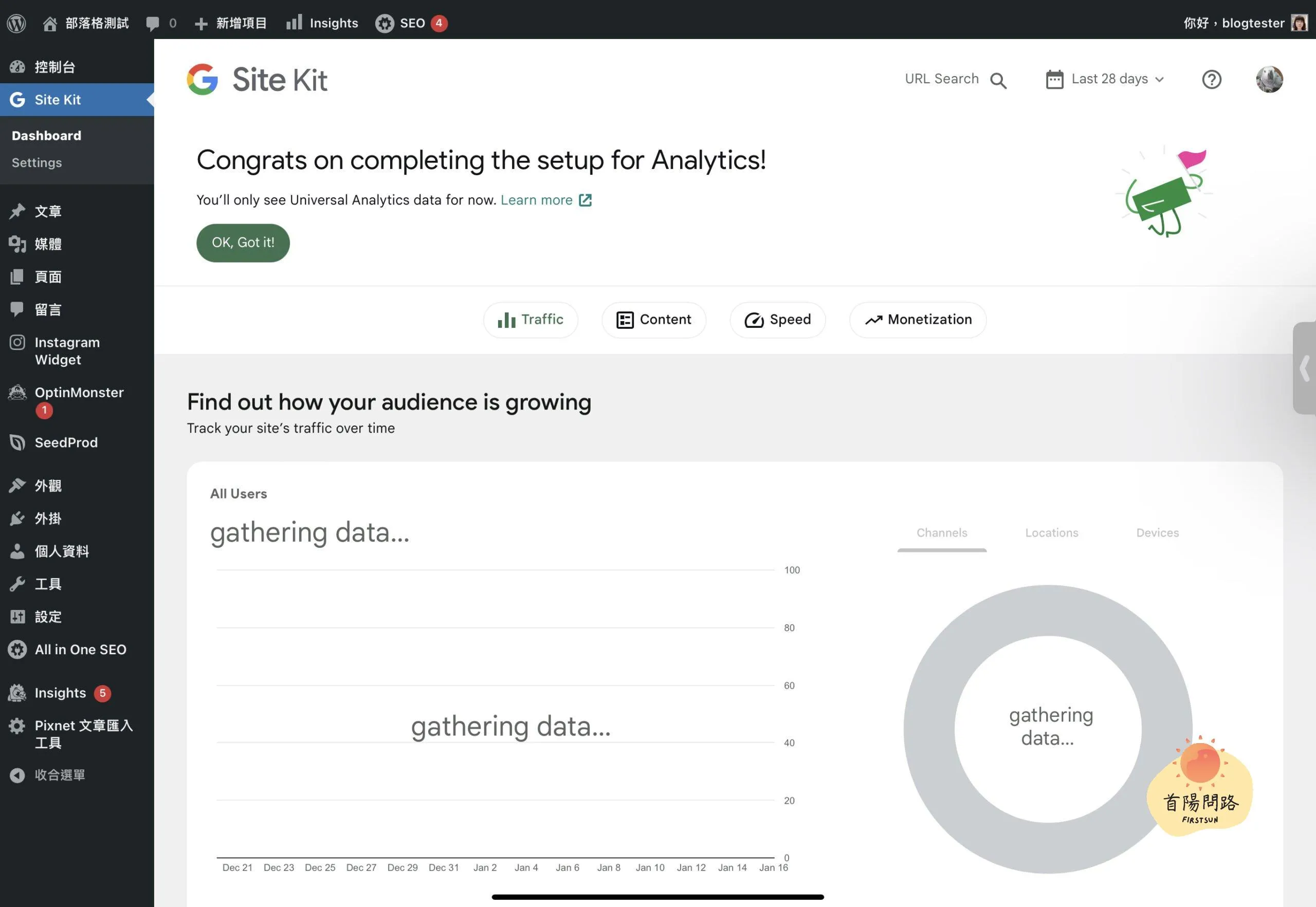Click the Site Kit user avatar
The width and height of the screenshot is (1316, 907).
click(1269, 79)
